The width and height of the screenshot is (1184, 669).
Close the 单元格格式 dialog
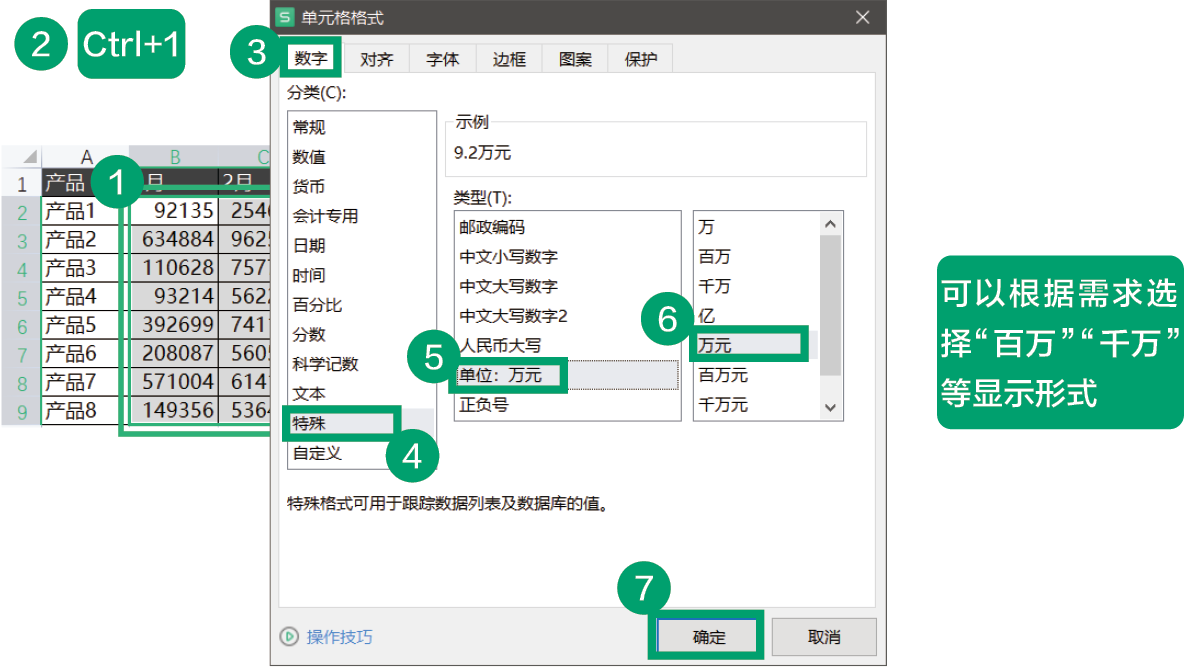pyautogui.click(x=862, y=18)
